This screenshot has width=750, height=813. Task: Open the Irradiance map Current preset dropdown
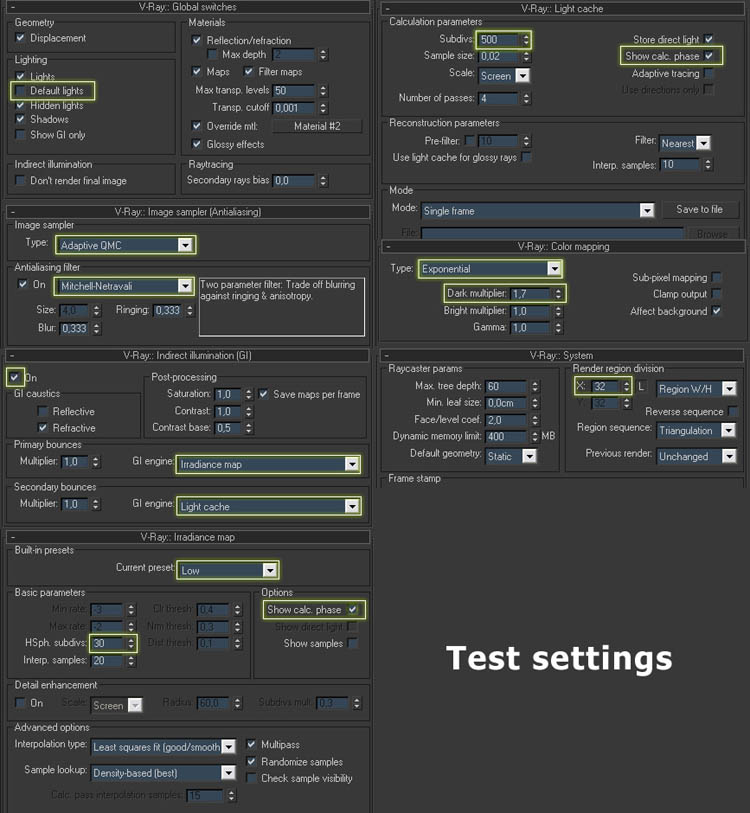click(268, 570)
